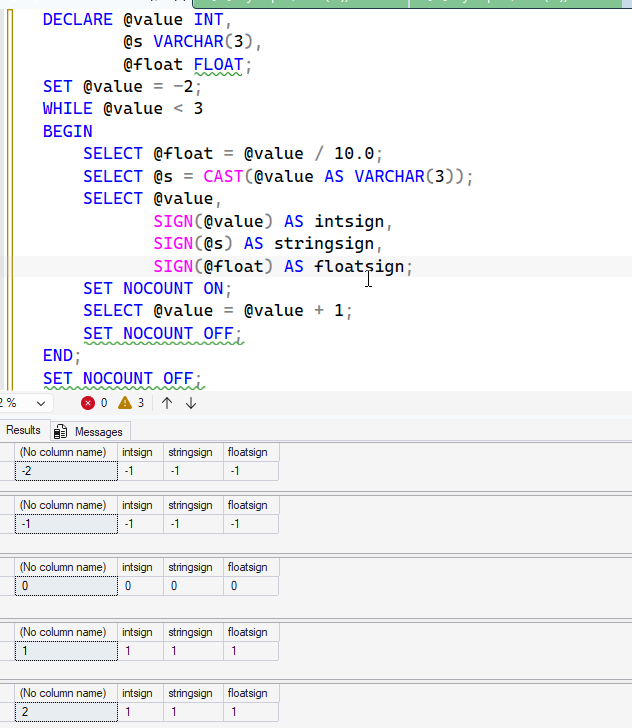This screenshot has width=632, height=728.
Task: Click the underlined FLOAT type in the editor
Action: pyautogui.click(x=218, y=64)
